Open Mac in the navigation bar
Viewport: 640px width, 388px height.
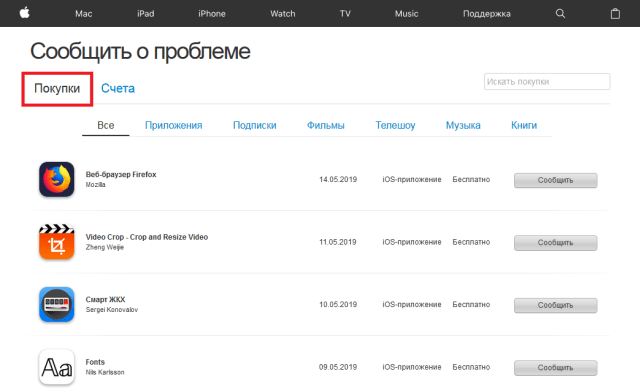pos(84,14)
